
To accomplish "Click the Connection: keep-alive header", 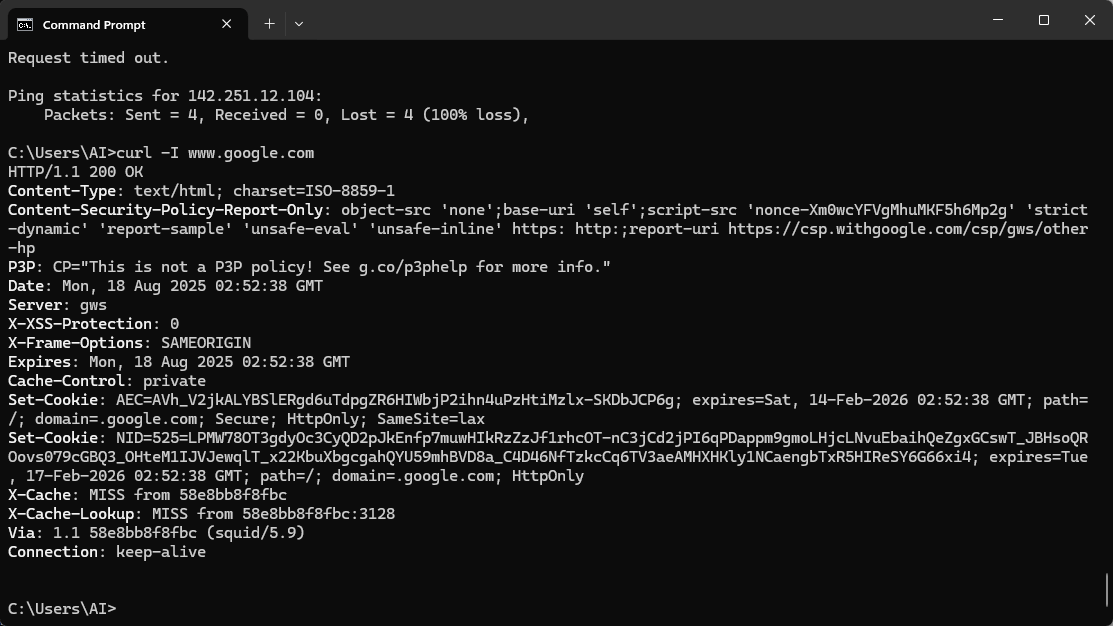I will pyautogui.click(x=106, y=552).
